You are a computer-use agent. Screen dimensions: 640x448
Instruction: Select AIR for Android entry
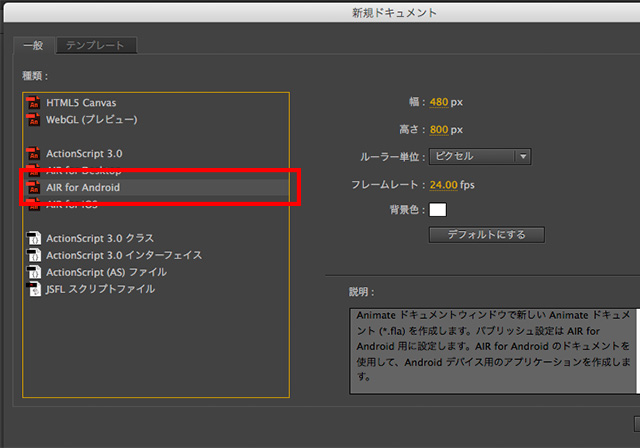pyautogui.click(x=156, y=188)
